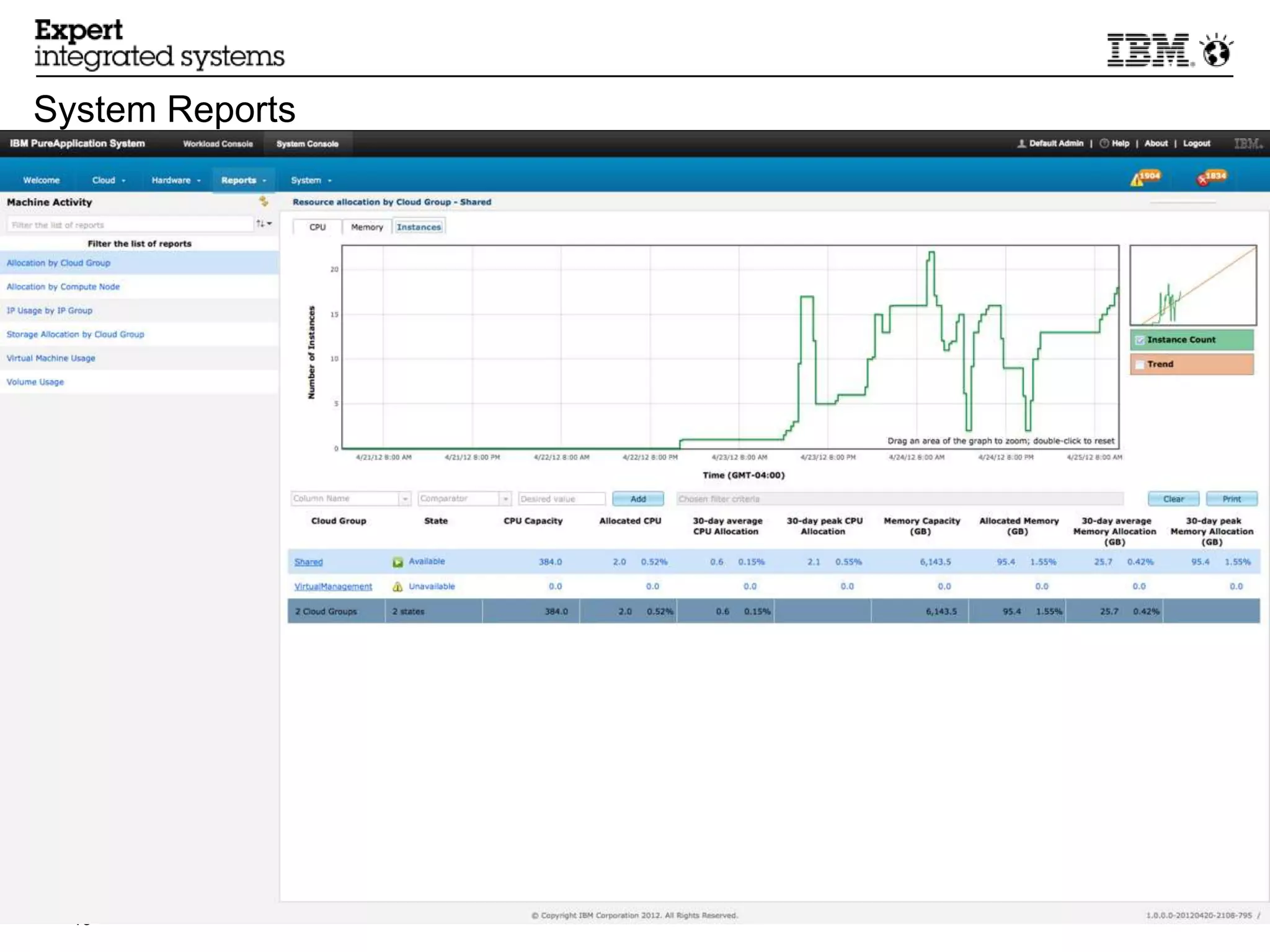Select the CPU tab
The height and width of the screenshot is (952, 1270).
(317, 227)
